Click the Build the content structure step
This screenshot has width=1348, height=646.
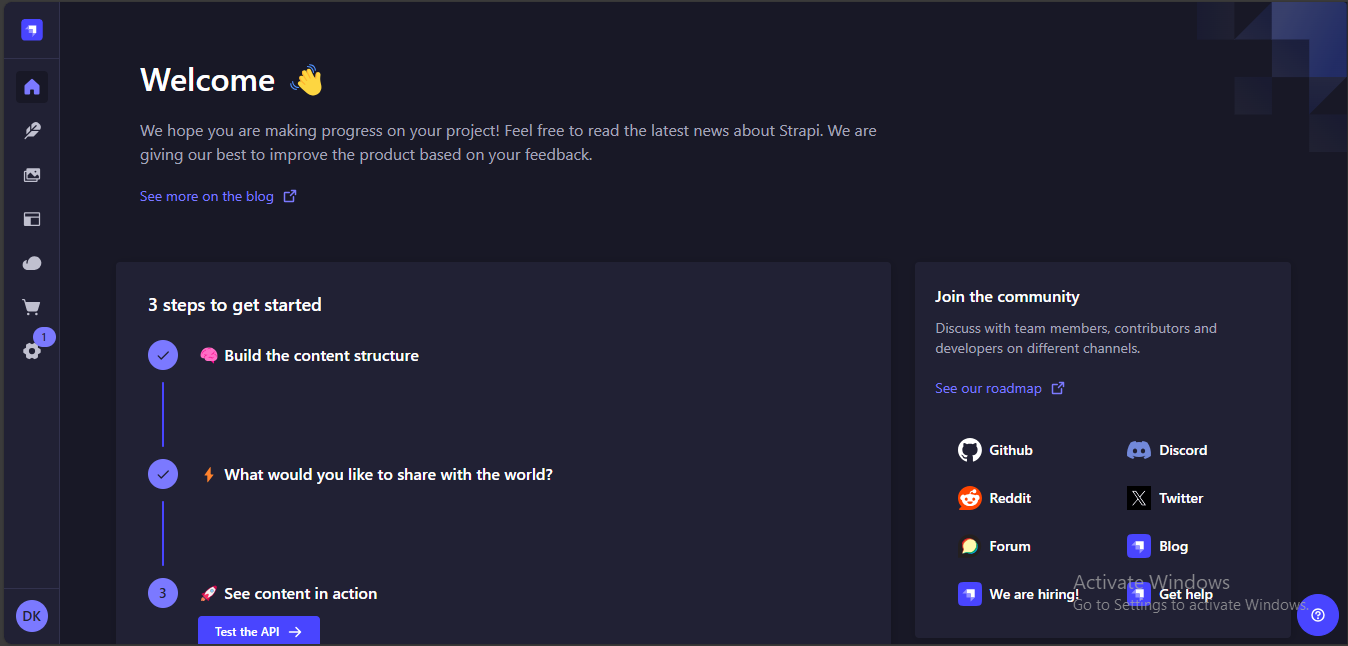[321, 356]
